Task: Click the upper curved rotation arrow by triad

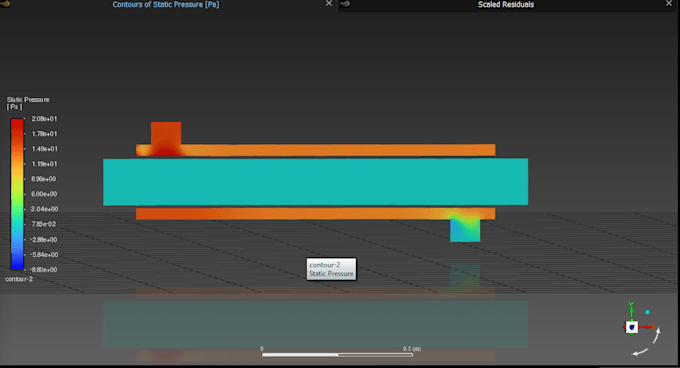Action: pyautogui.click(x=657, y=335)
